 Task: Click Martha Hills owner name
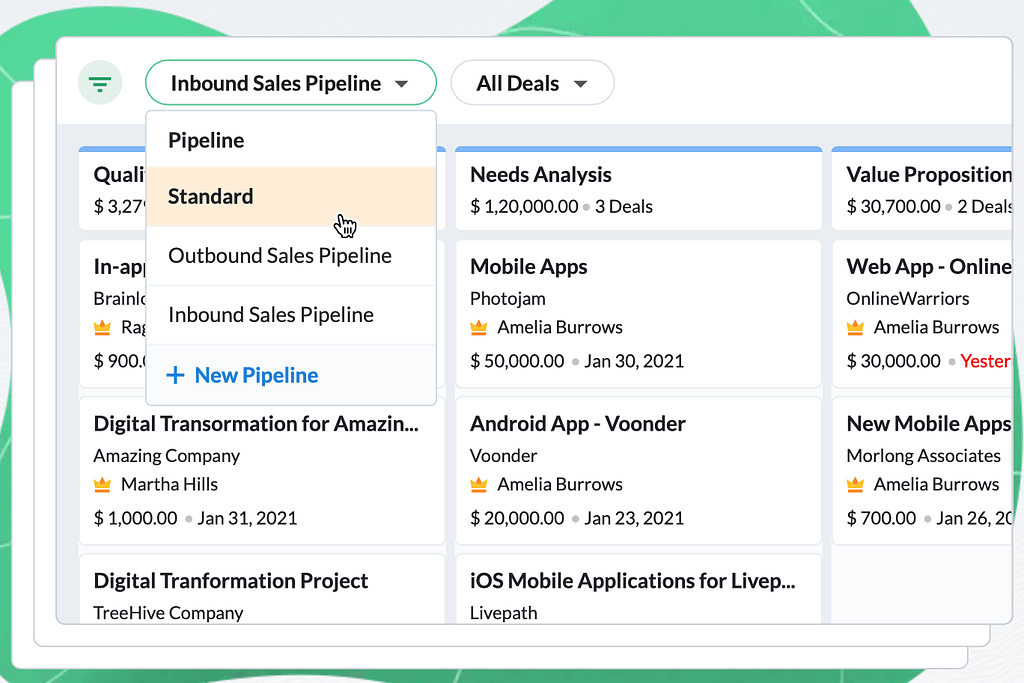(x=169, y=484)
